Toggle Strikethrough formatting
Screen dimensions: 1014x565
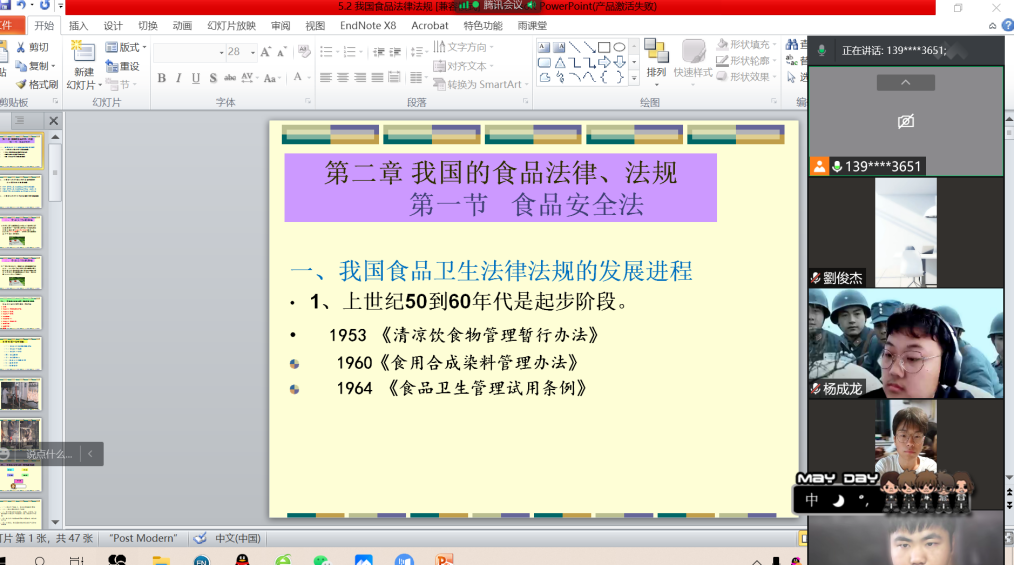pyautogui.click(x=230, y=78)
